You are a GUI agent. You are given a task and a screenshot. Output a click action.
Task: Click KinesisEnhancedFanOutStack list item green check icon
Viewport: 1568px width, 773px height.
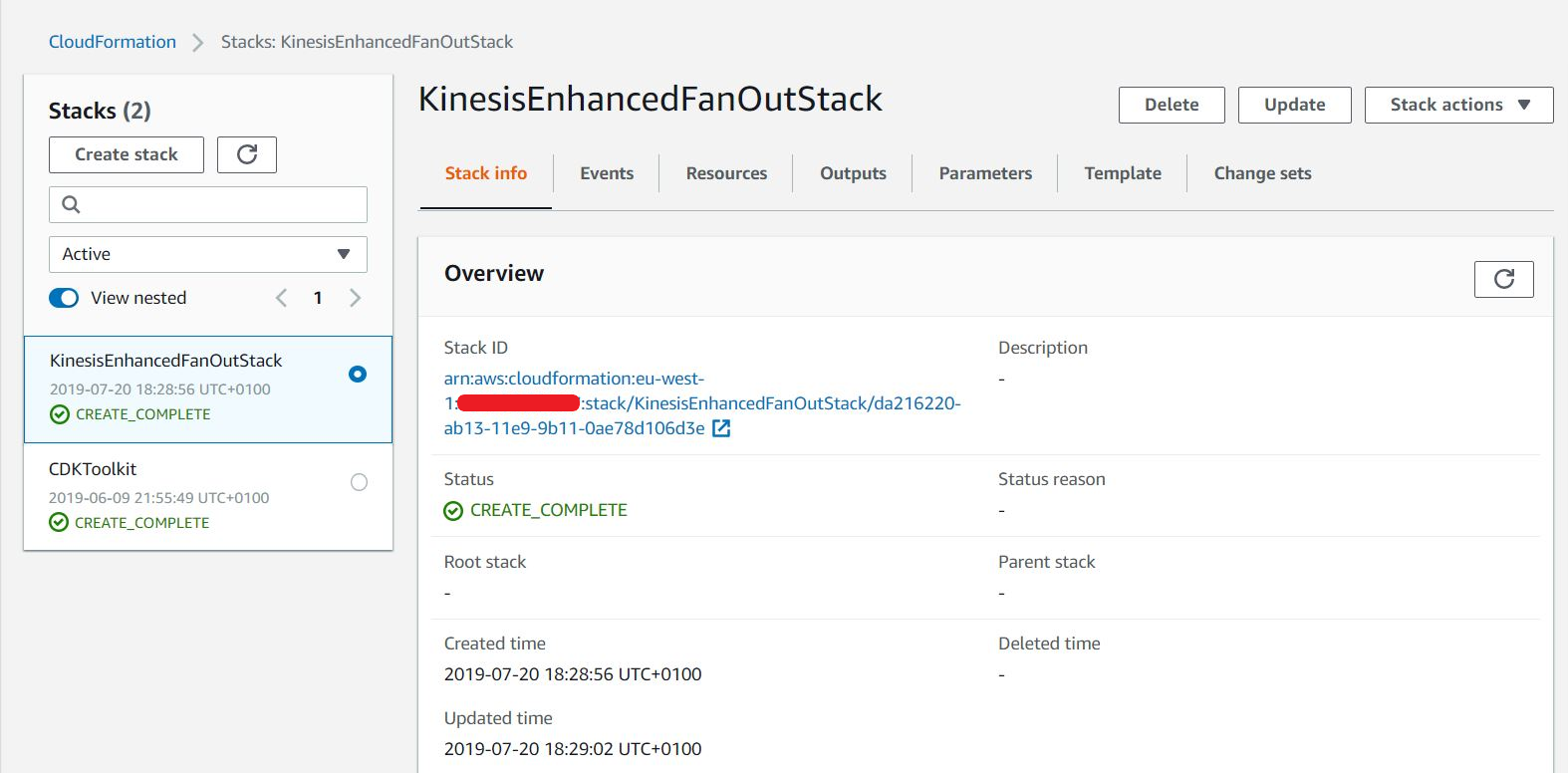(x=60, y=414)
